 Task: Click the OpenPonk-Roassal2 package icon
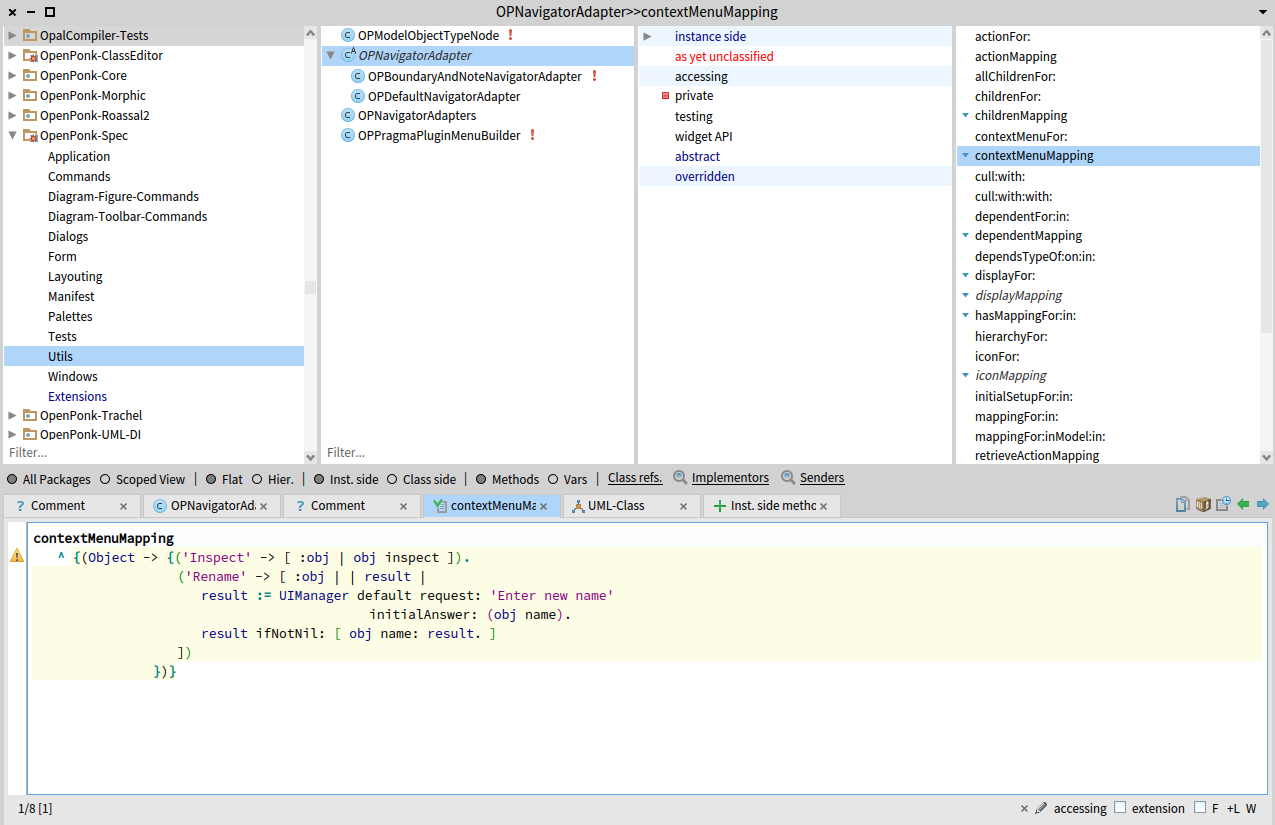pyautogui.click(x=31, y=116)
